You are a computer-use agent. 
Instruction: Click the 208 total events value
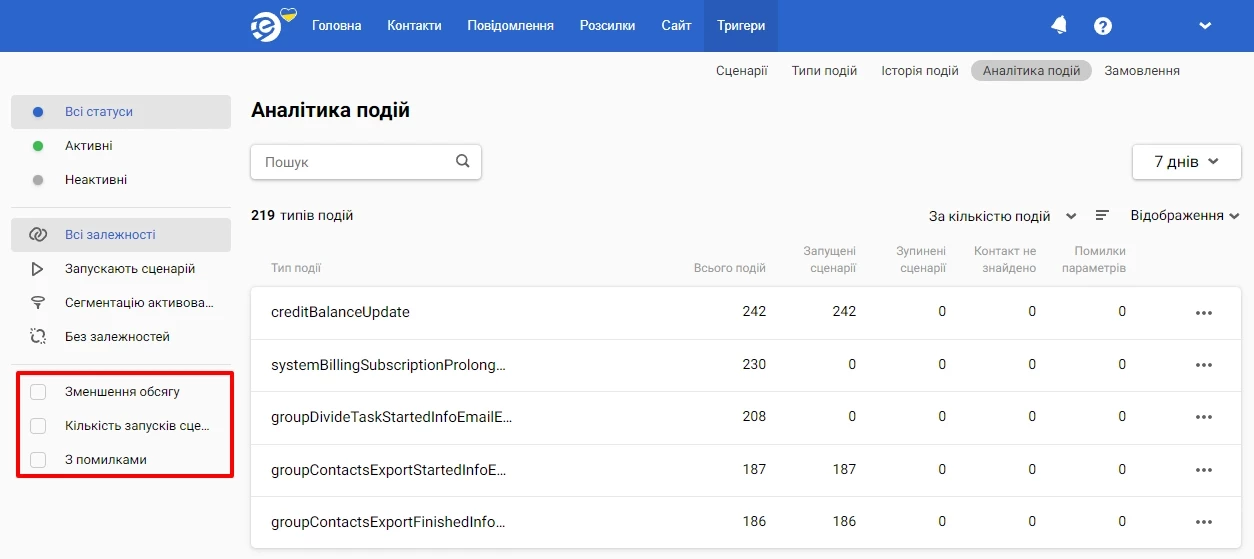754,417
